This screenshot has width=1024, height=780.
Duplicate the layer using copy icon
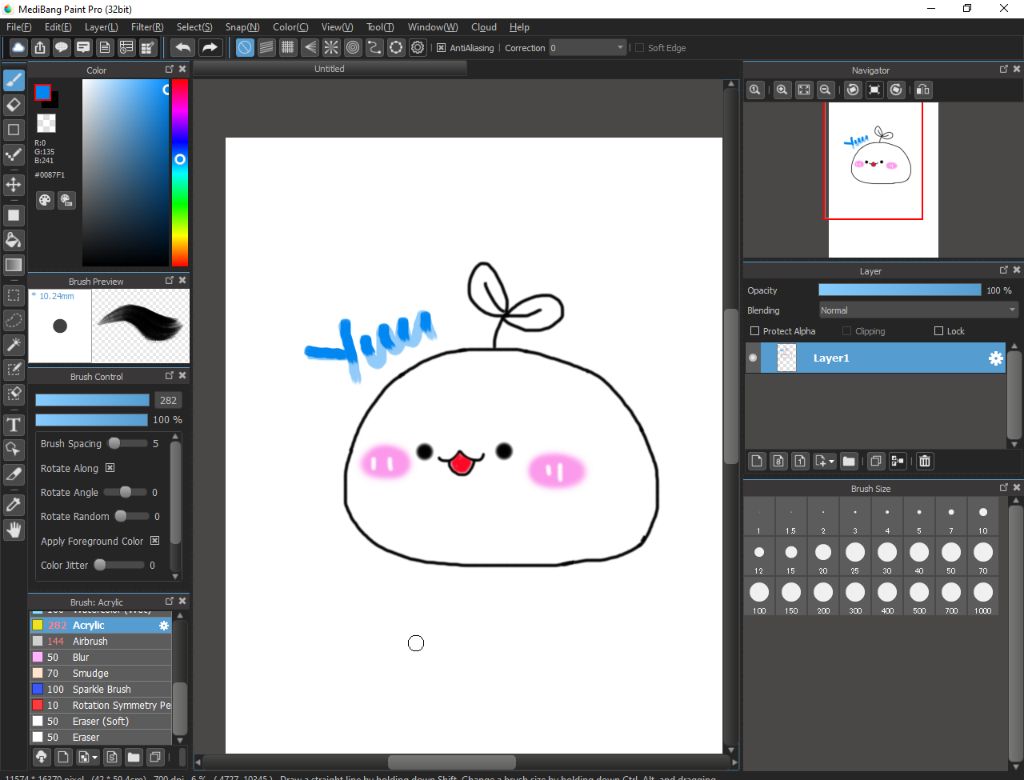click(x=876, y=461)
